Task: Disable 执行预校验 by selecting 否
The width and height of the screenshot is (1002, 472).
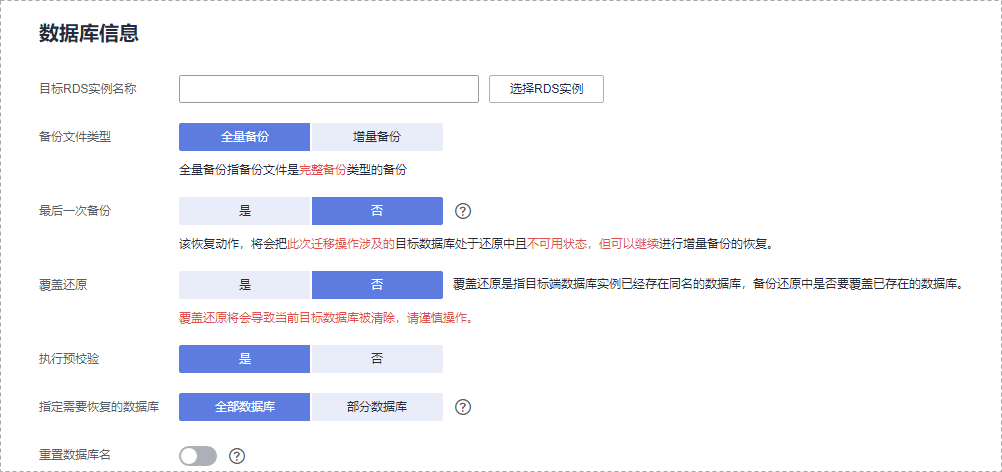Action: pos(377,359)
